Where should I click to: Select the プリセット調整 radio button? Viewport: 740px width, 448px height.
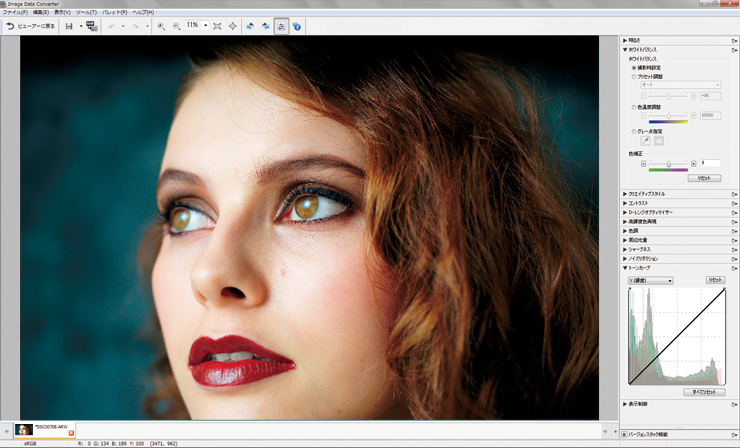coord(633,76)
